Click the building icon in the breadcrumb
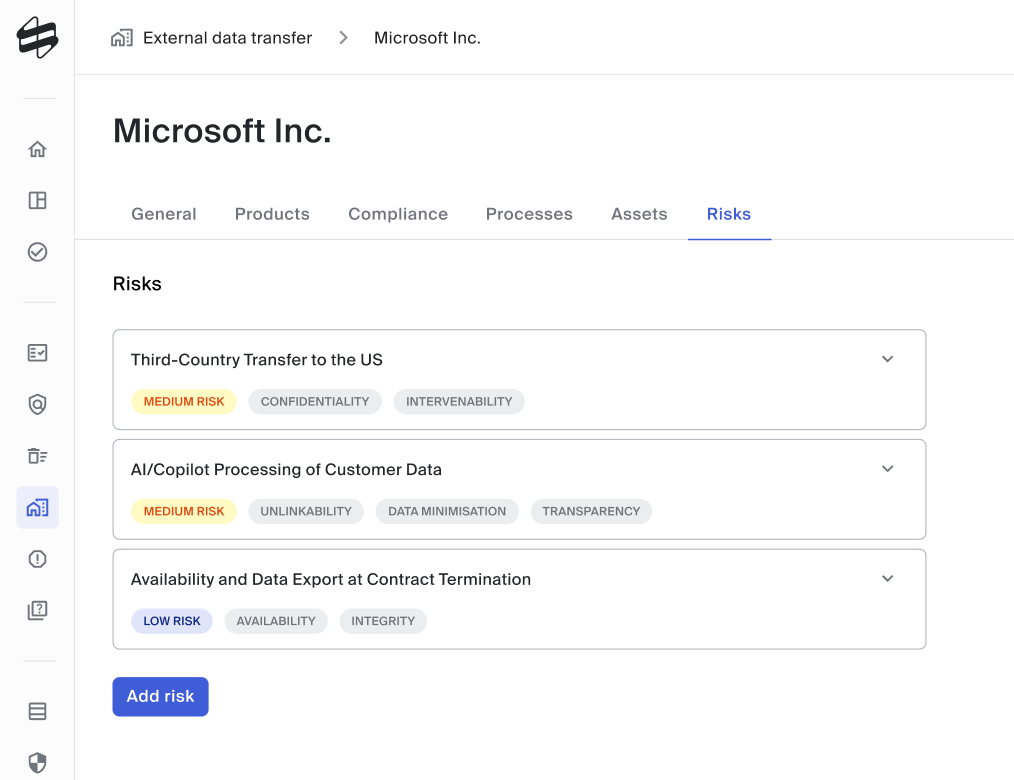This screenshot has height=780, width=1014. tap(122, 38)
